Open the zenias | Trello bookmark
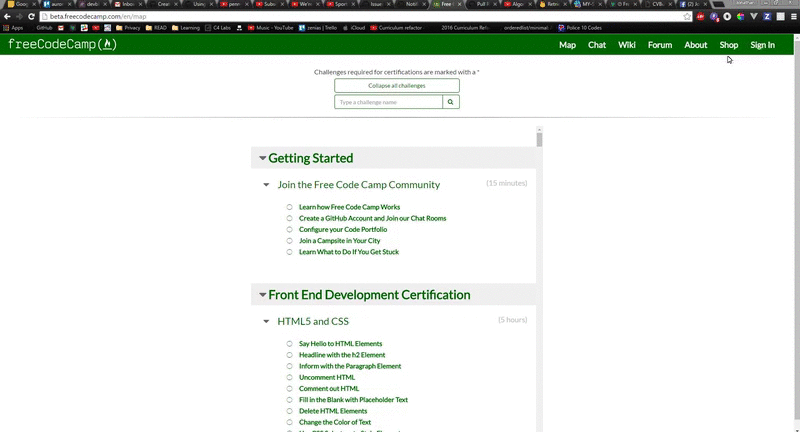The width and height of the screenshot is (800, 432). point(318,28)
